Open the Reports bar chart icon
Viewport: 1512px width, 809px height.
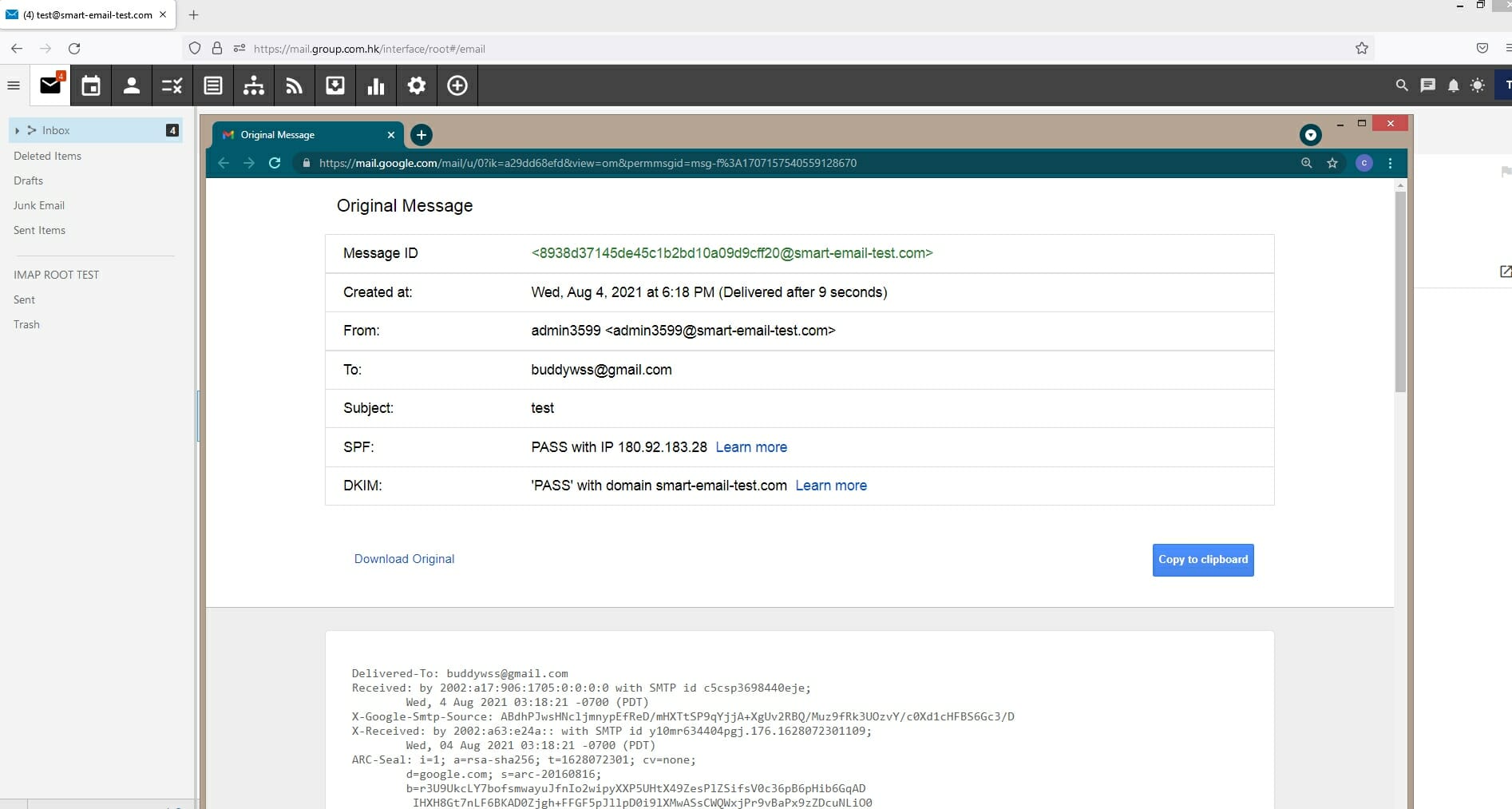tap(375, 85)
